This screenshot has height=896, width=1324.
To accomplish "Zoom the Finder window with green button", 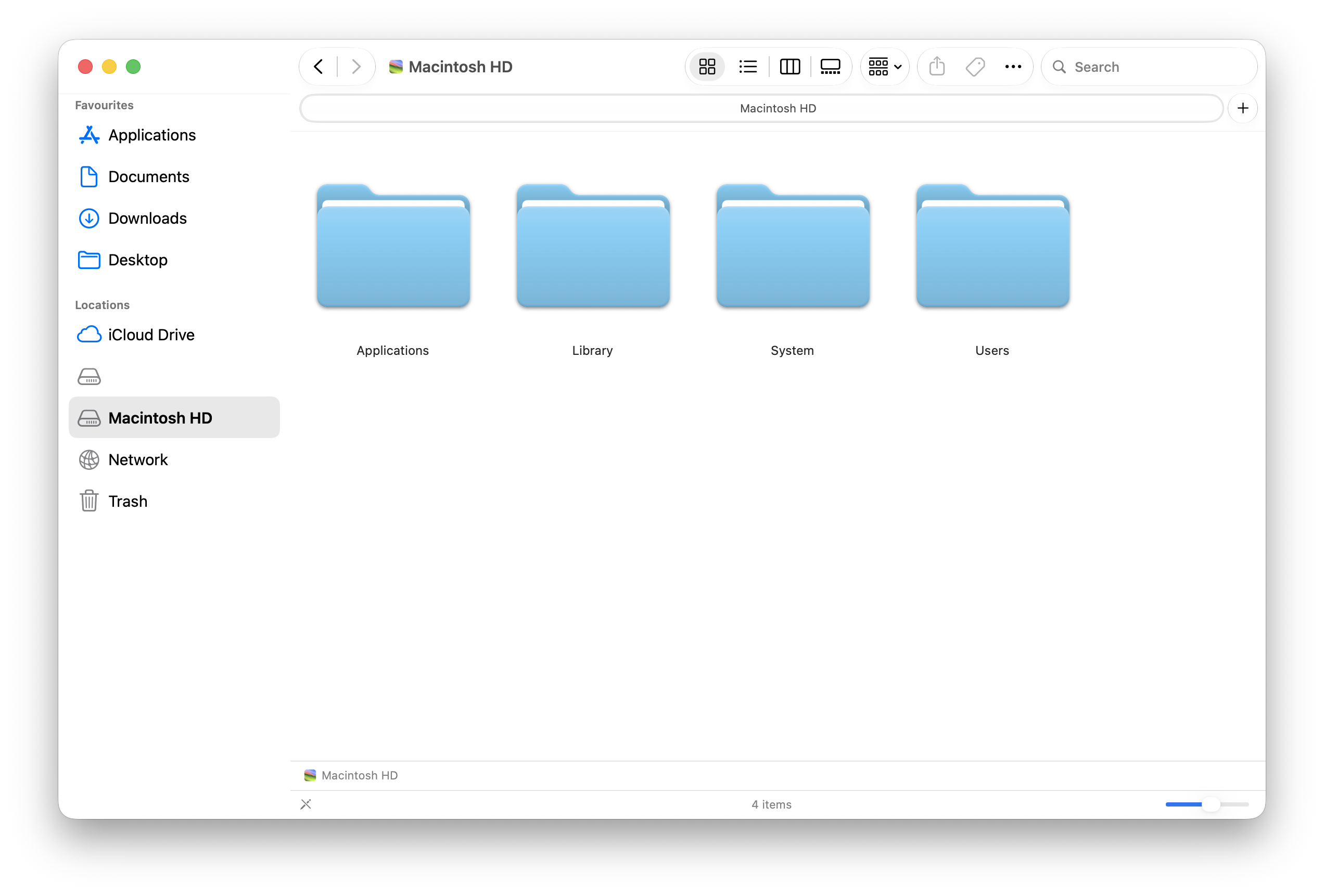I will coord(133,67).
